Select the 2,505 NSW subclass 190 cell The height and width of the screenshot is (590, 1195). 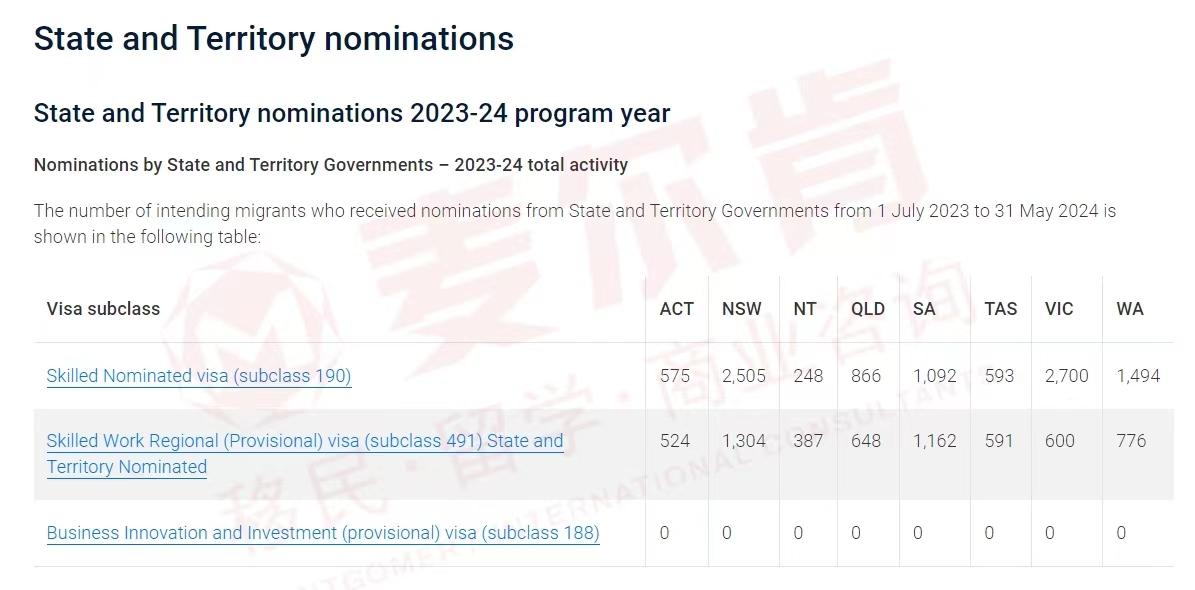coord(744,376)
